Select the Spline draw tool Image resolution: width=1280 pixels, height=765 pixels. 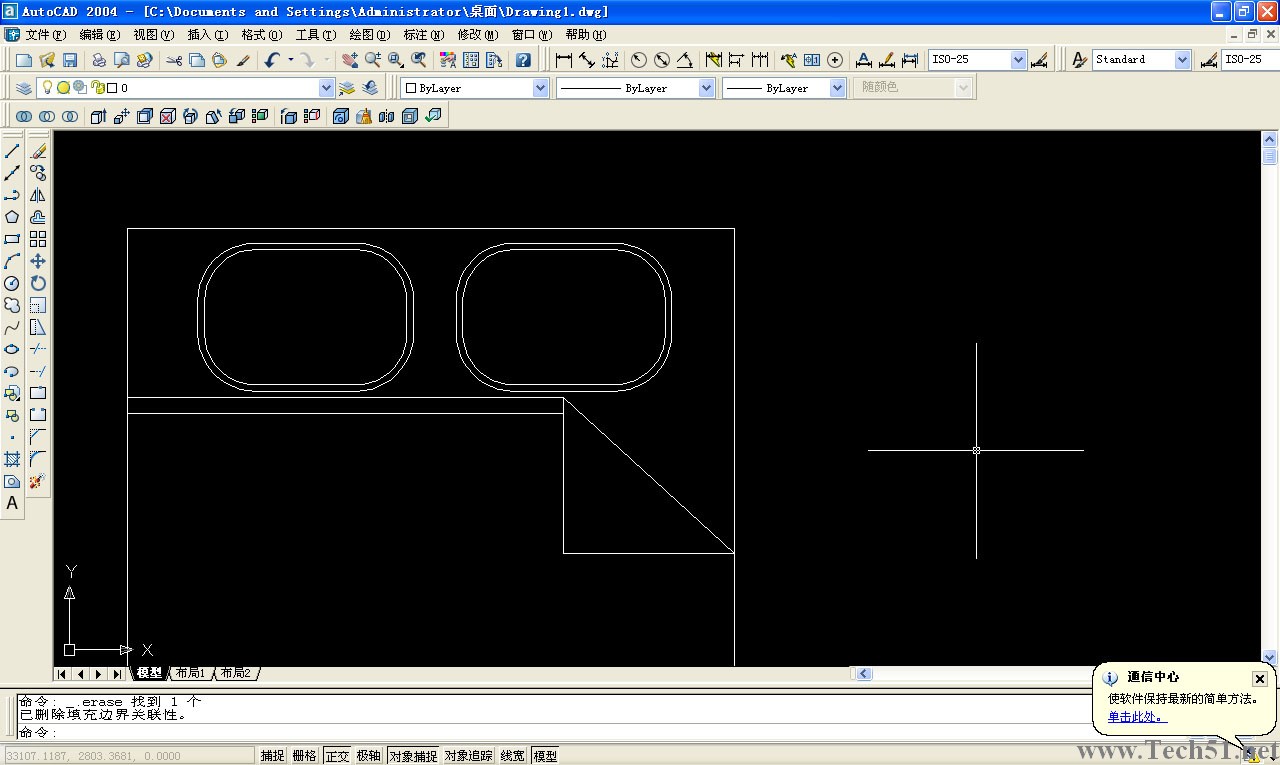click(12, 327)
